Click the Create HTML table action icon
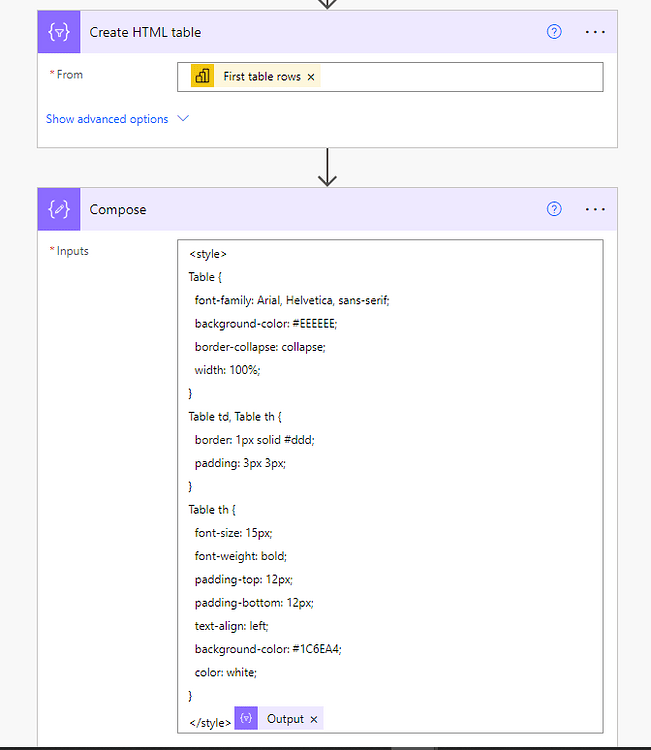This screenshot has height=750, width=651. point(59,32)
